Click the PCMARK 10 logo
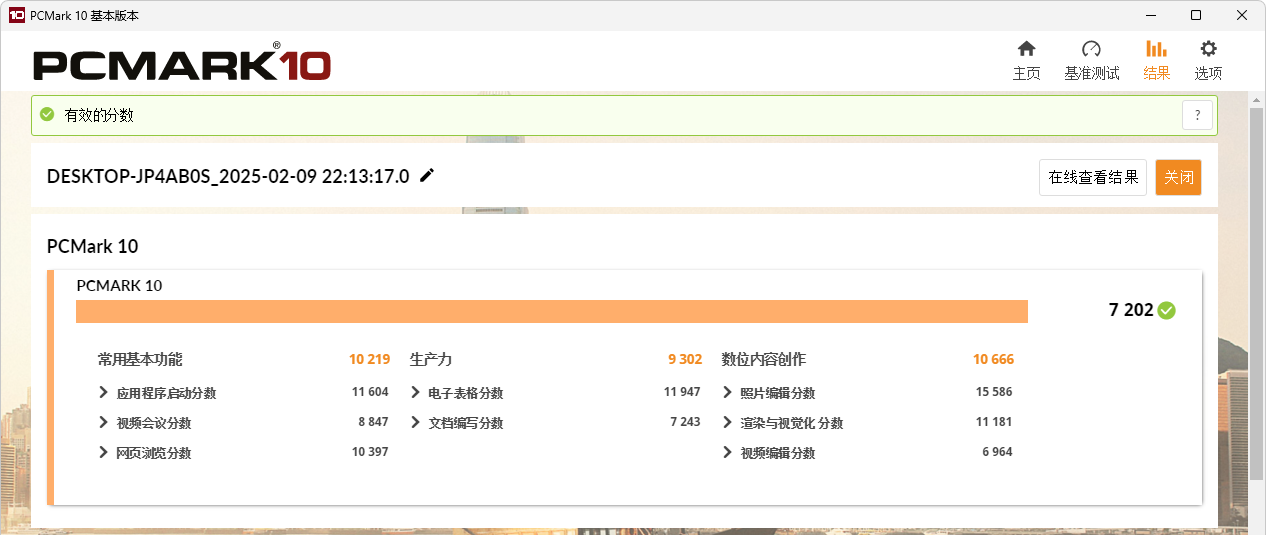This screenshot has width=1266, height=535. coord(182,64)
